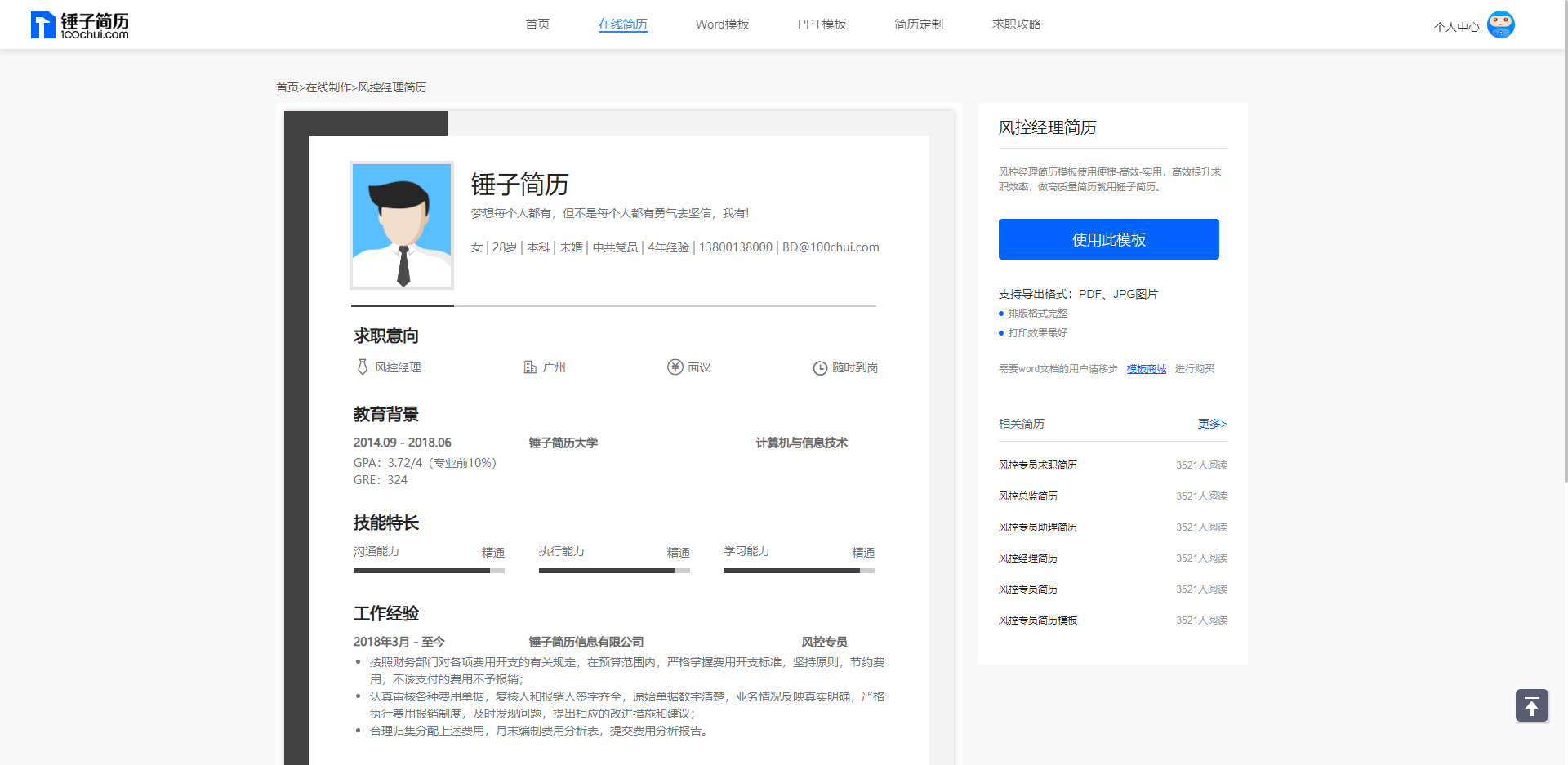Open the 简历定制 navigation item
1568x765 pixels.
coord(919,24)
